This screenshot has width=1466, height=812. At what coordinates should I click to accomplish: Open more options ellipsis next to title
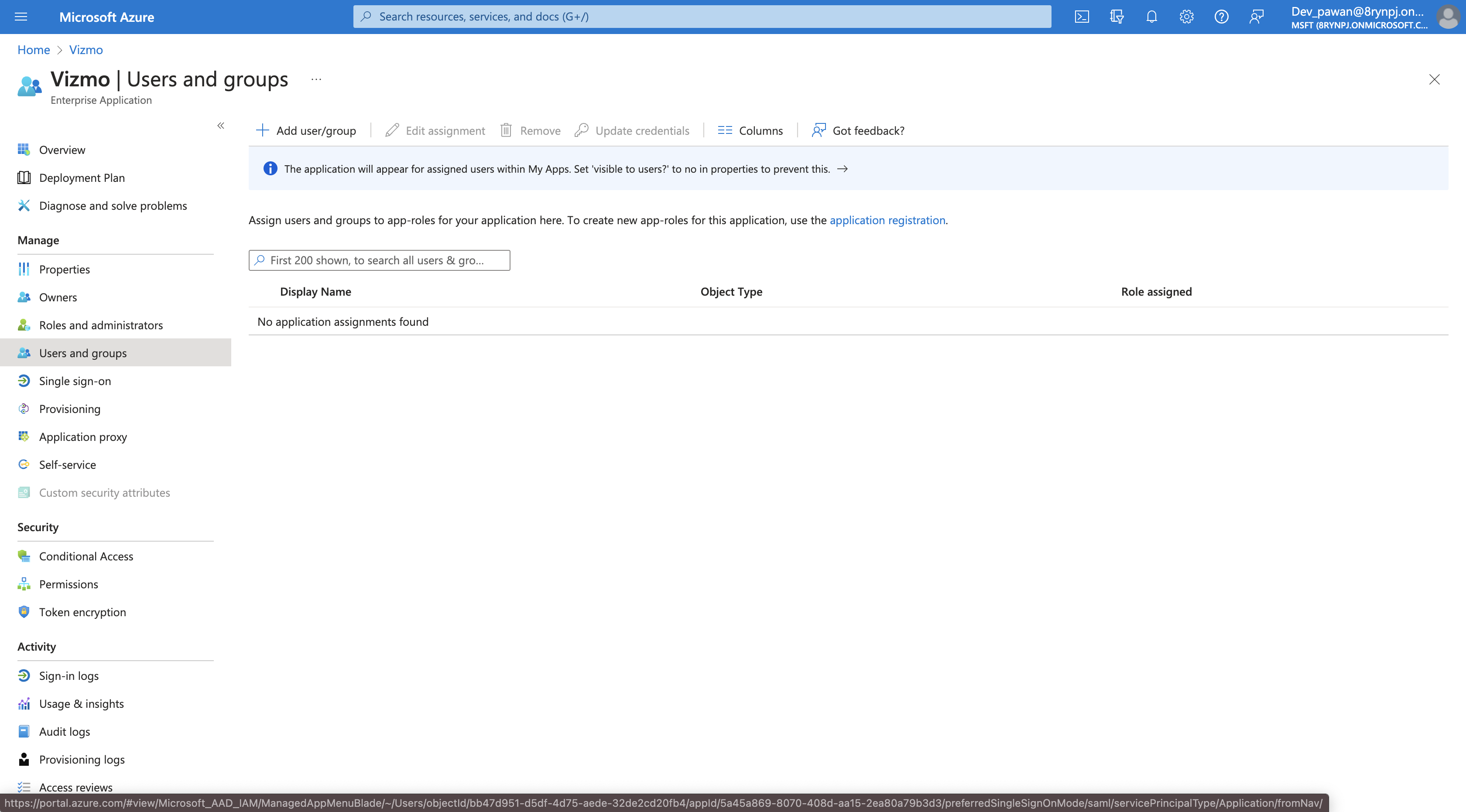(316, 80)
